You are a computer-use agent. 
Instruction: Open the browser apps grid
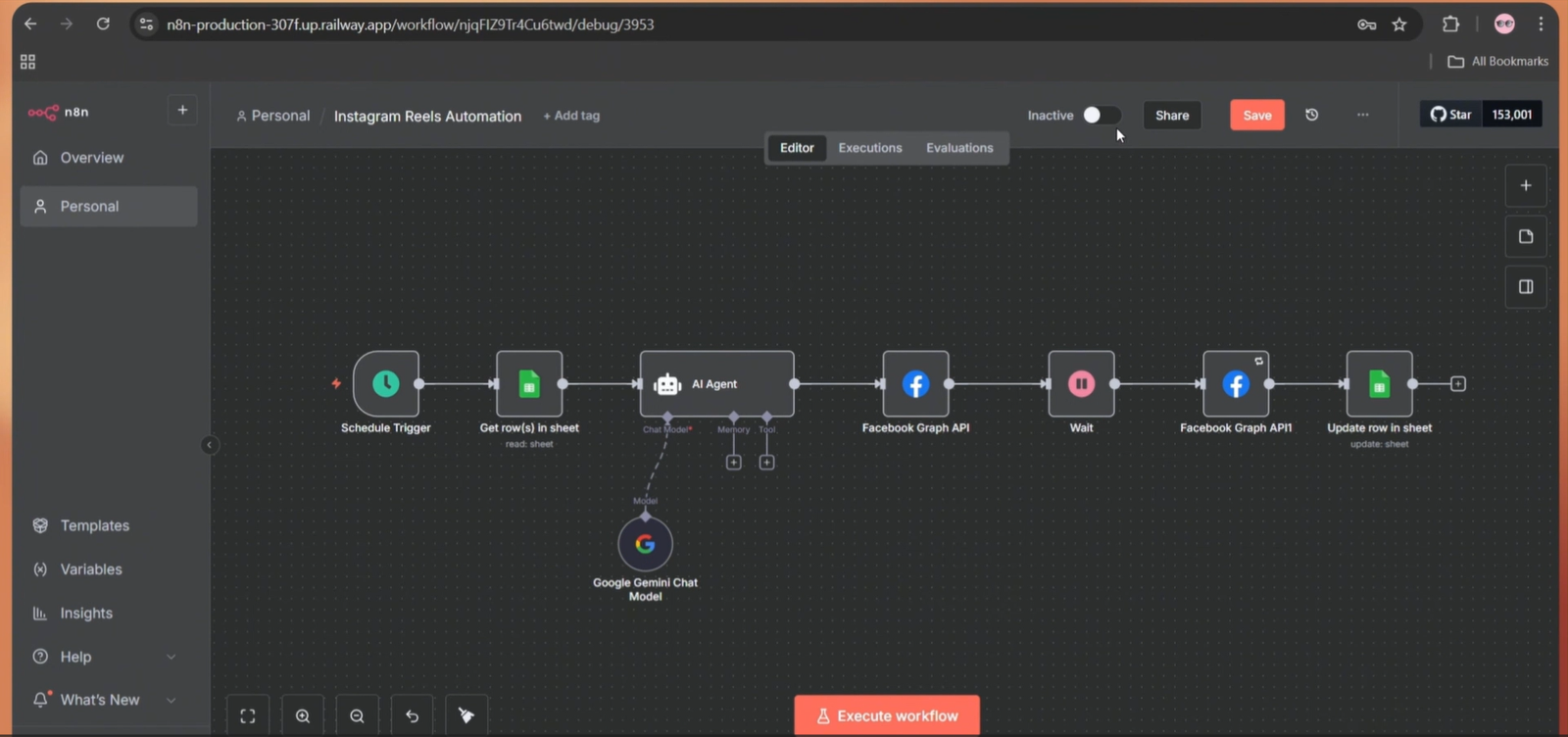tap(27, 62)
